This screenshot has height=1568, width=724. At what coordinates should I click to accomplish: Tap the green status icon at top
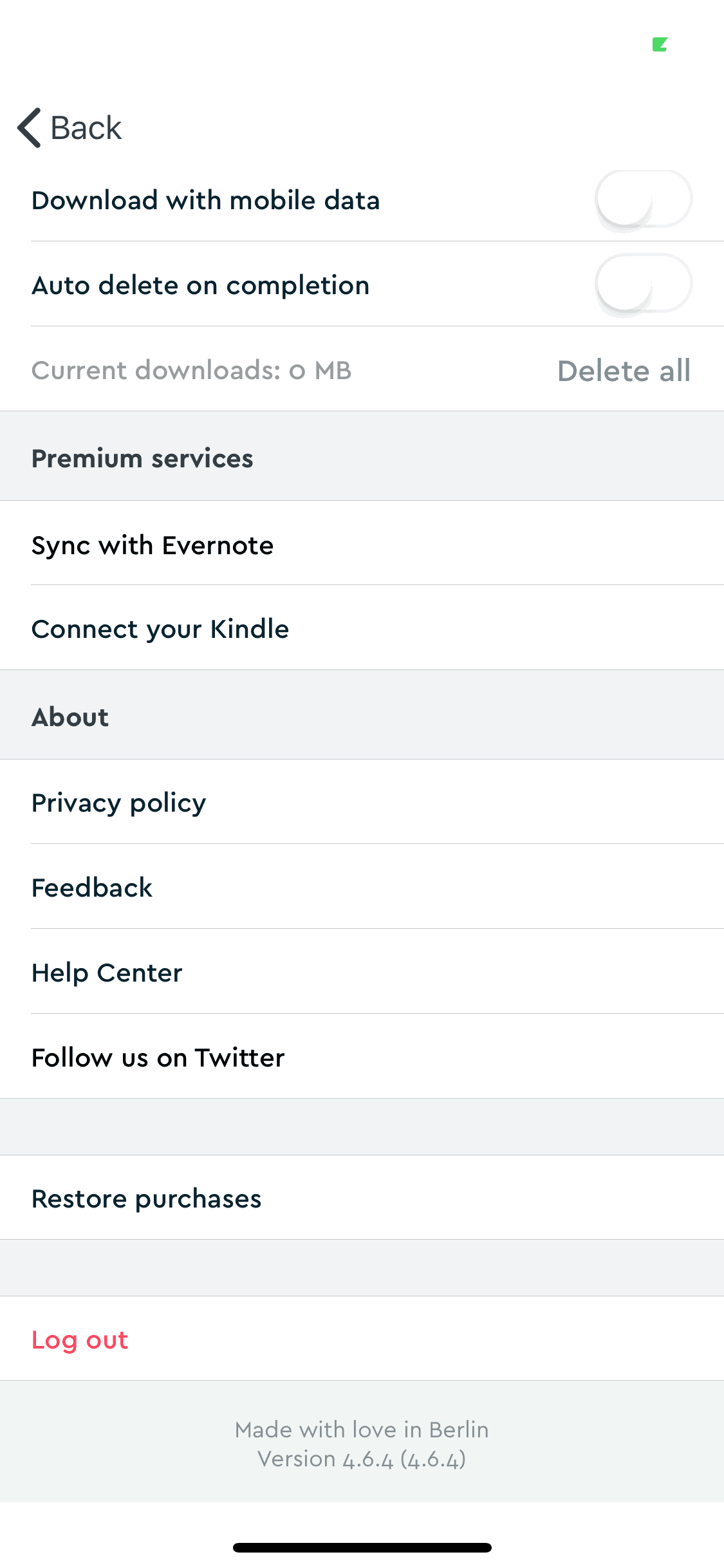(x=660, y=44)
